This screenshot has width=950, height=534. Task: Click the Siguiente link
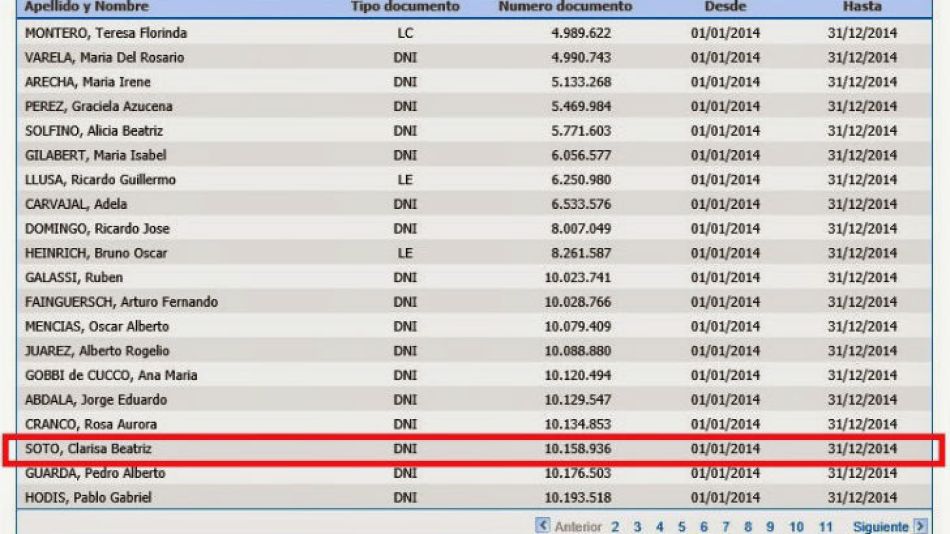coord(880,527)
